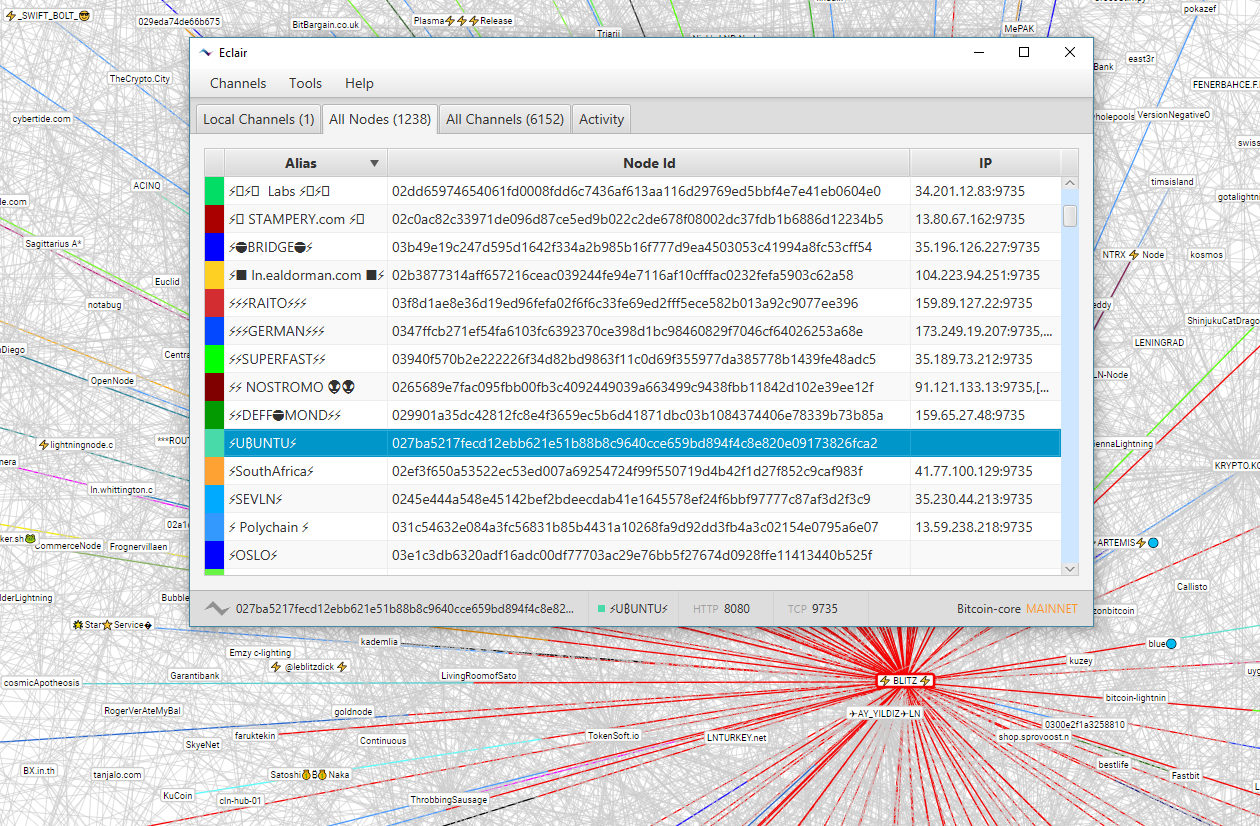Click TokenSoft.io node in background graph

(x=613, y=735)
